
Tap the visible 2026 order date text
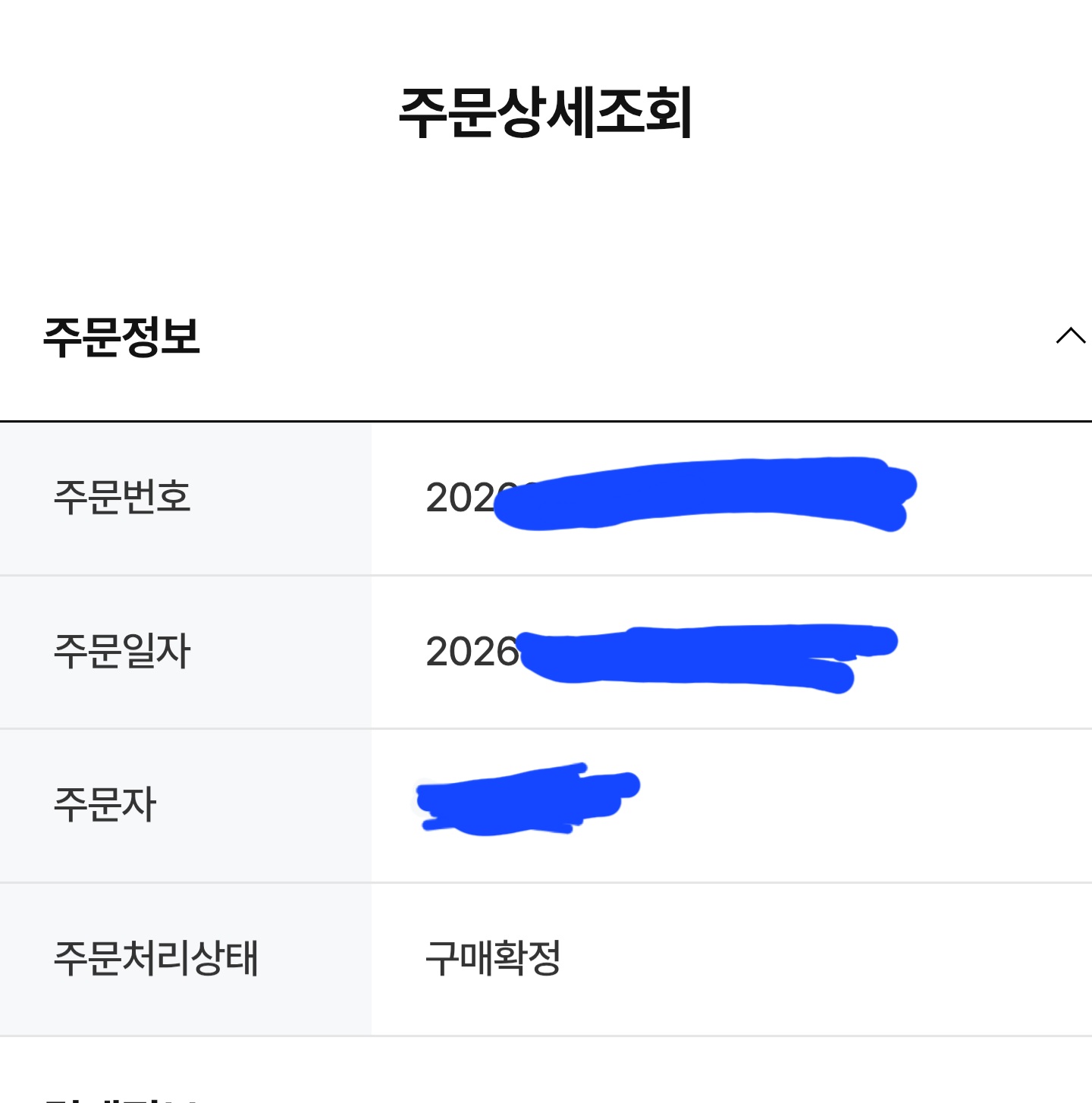coord(471,652)
